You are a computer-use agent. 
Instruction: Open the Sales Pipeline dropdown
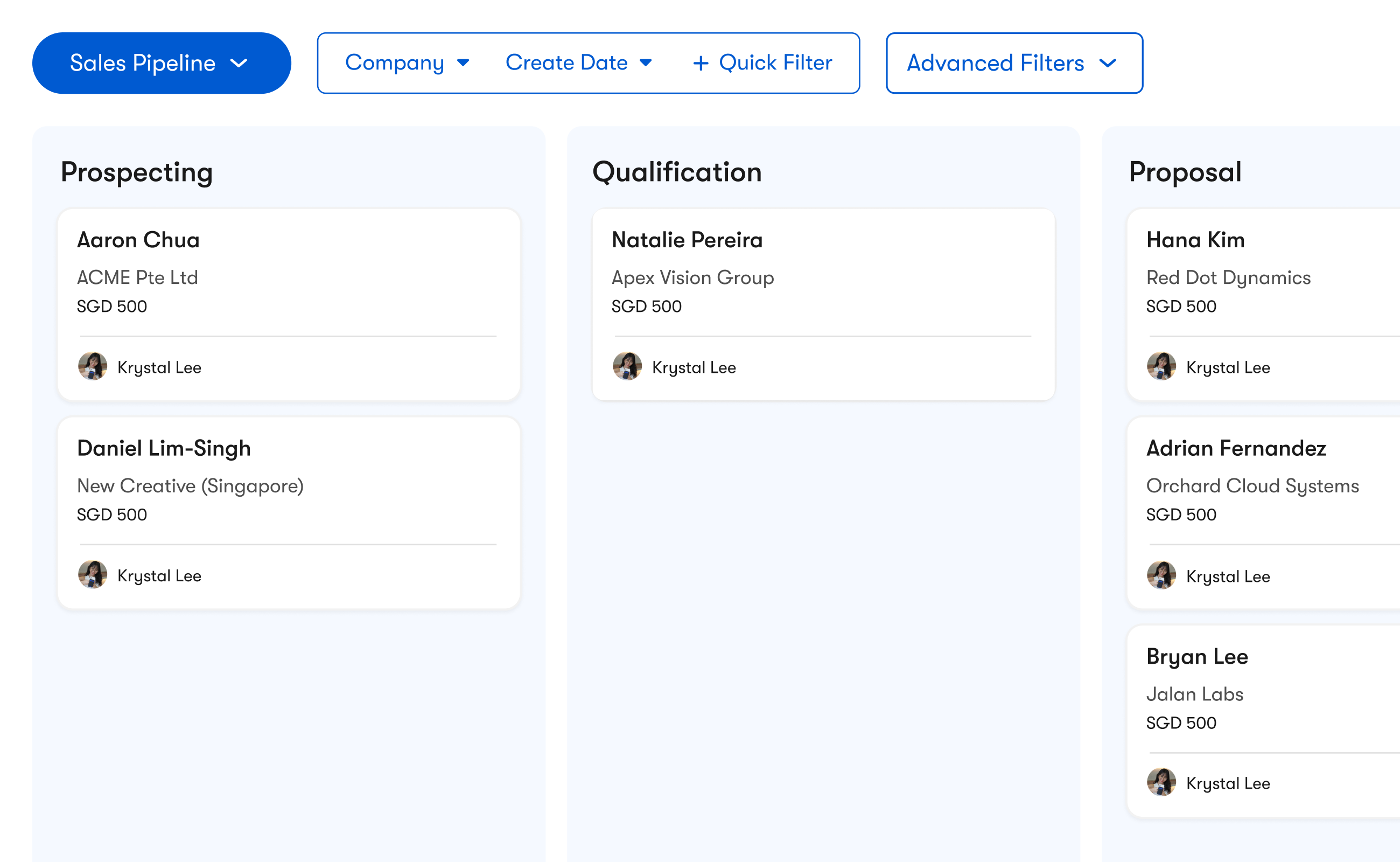pyautogui.click(x=161, y=62)
